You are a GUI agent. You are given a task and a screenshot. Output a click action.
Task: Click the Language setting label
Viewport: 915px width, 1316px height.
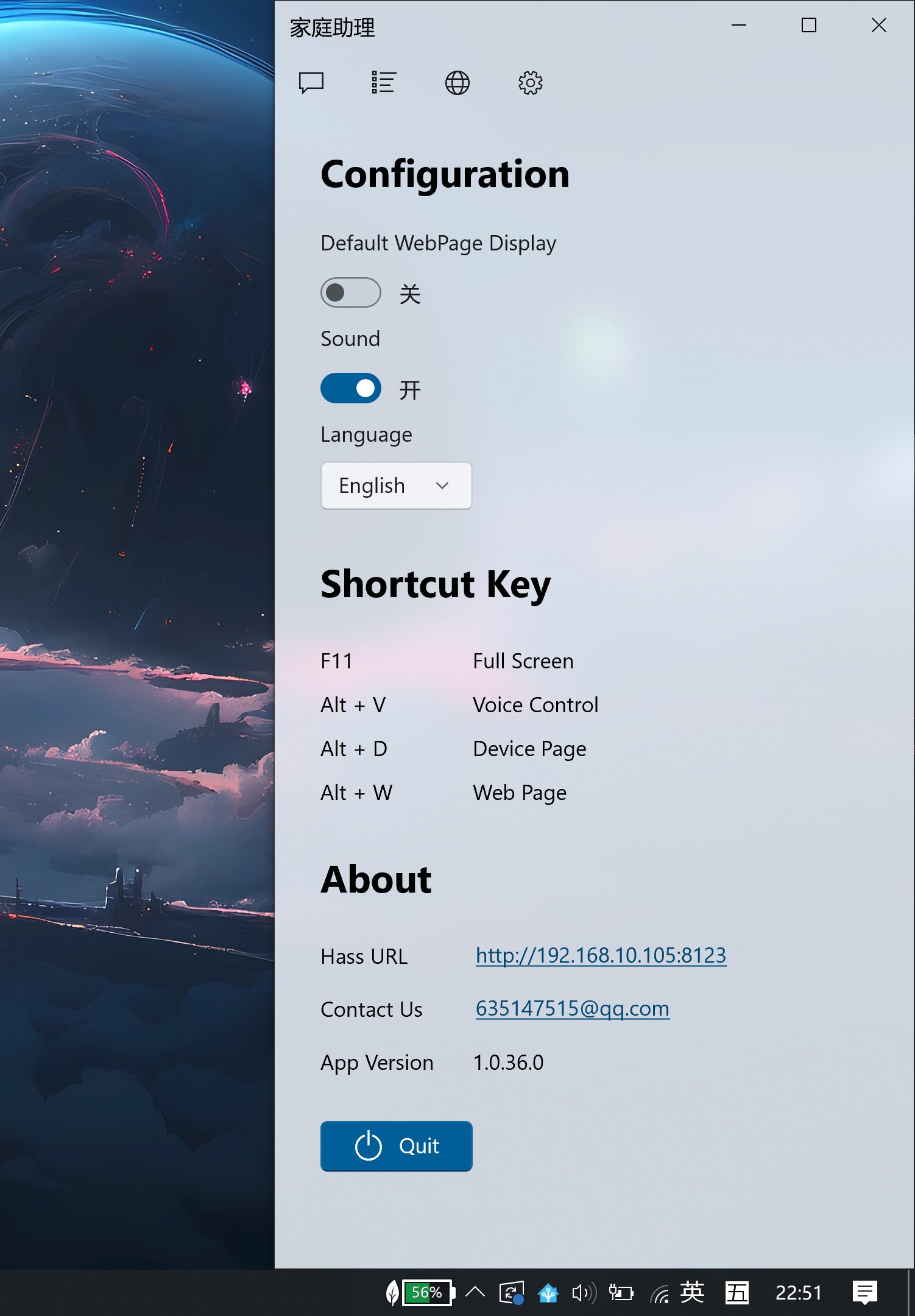367,435
